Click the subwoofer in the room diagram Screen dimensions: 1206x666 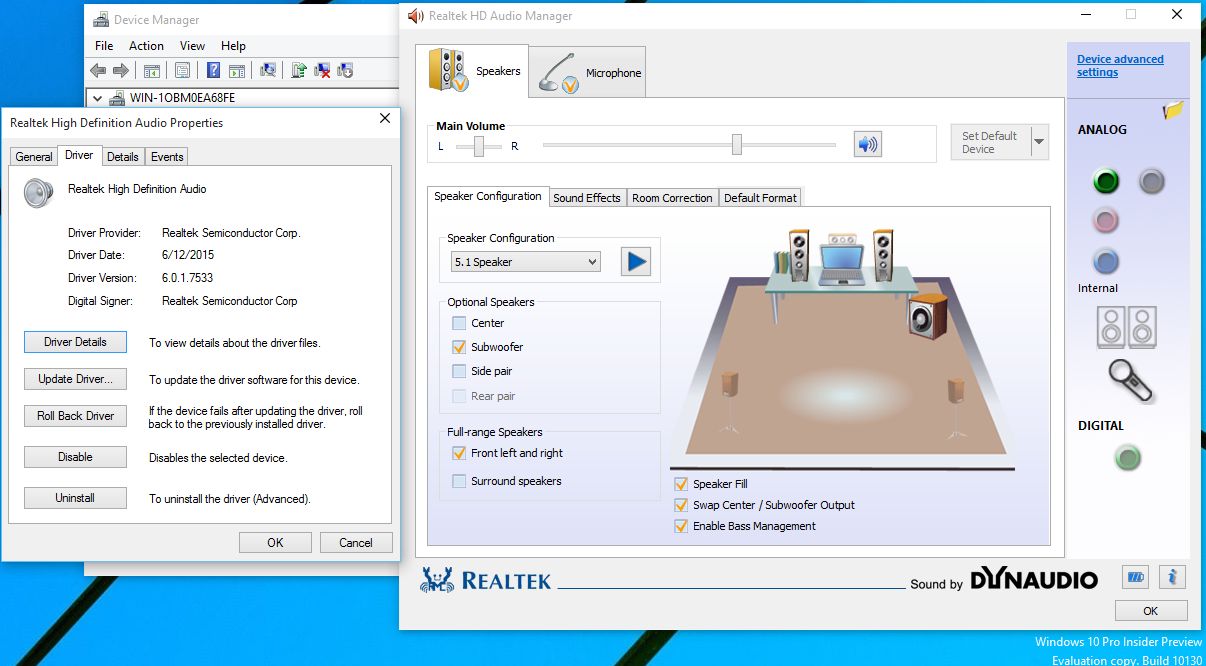coord(928,316)
